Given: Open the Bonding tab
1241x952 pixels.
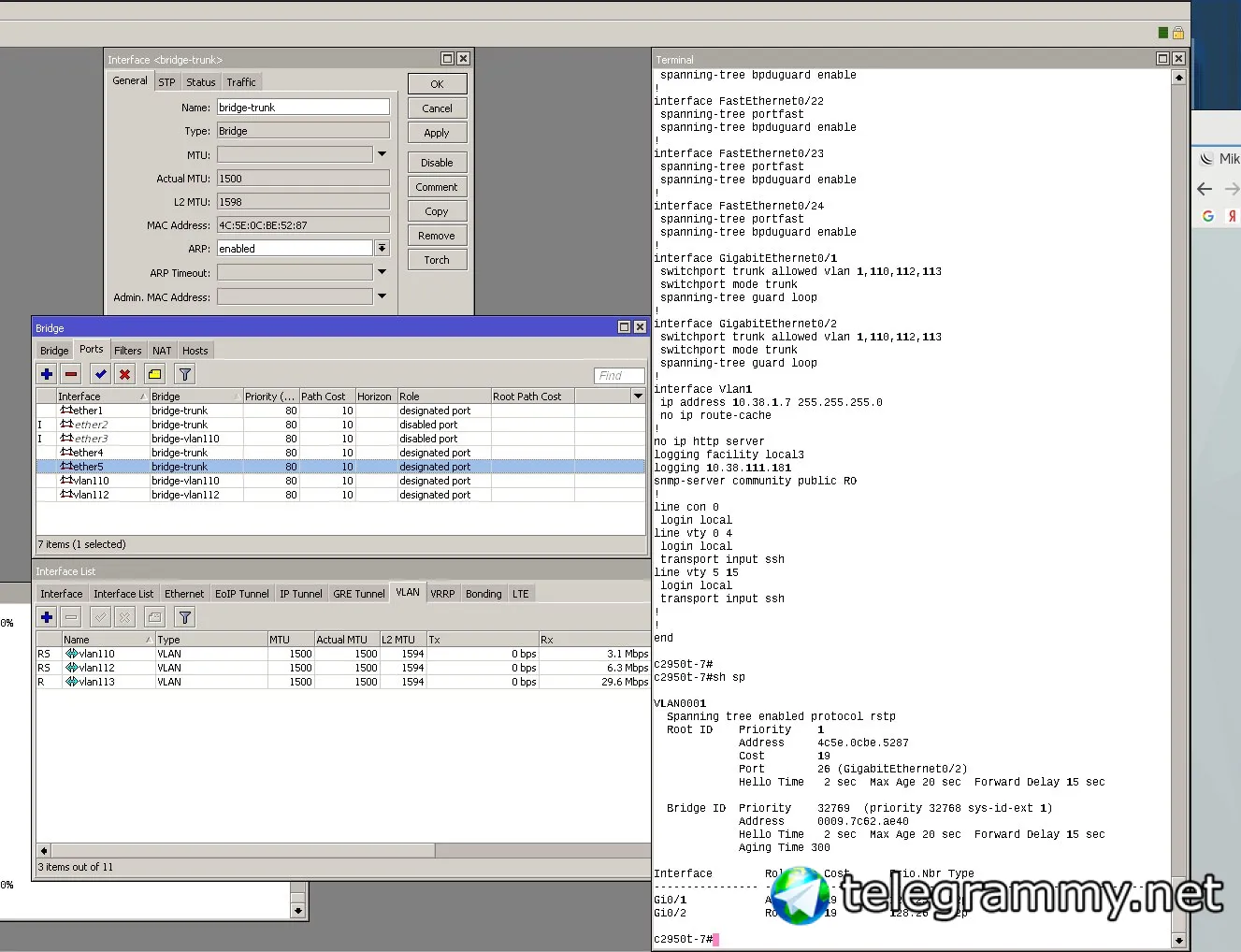Looking at the screenshot, I should [x=483, y=594].
